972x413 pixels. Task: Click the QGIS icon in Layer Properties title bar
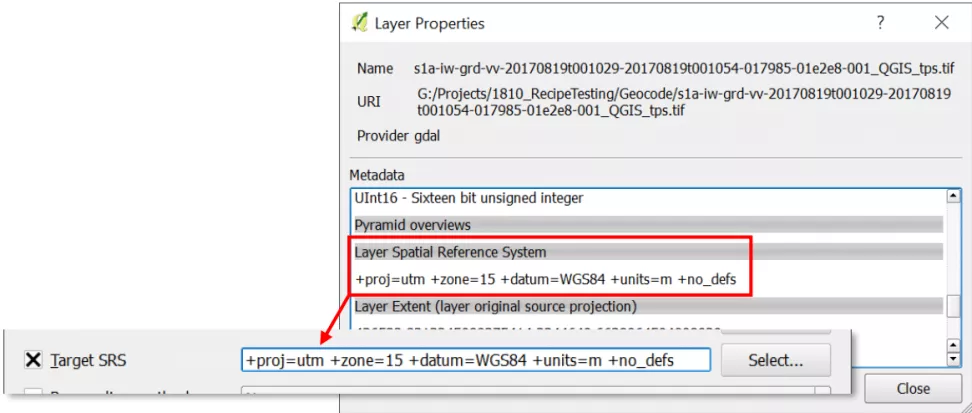pyautogui.click(x=359, y=23)
